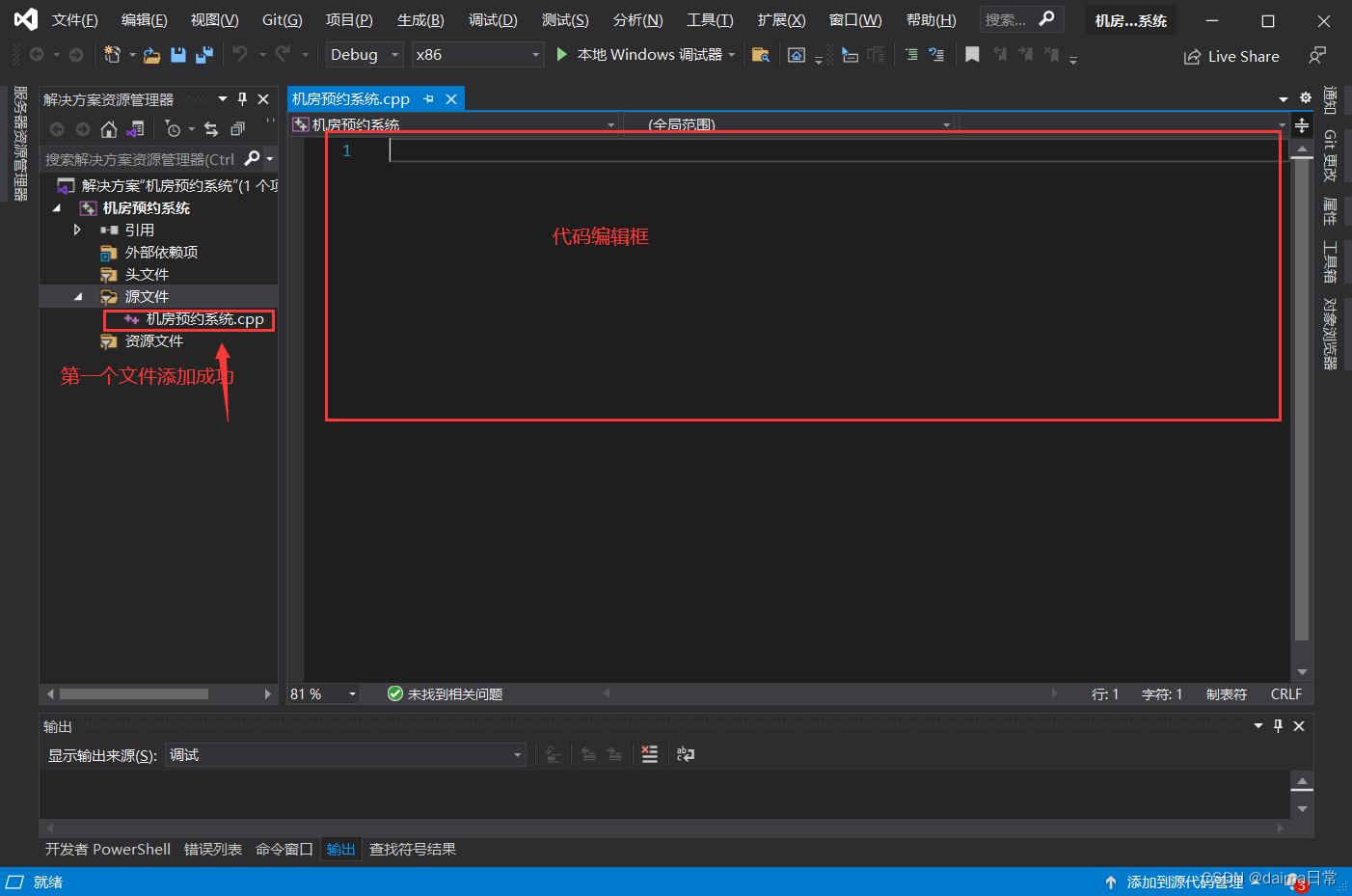This screenshot has height=896, width=1352.
Task: Start the 本地 Windows 调试器 green play button
Action: tap(562, 55)
